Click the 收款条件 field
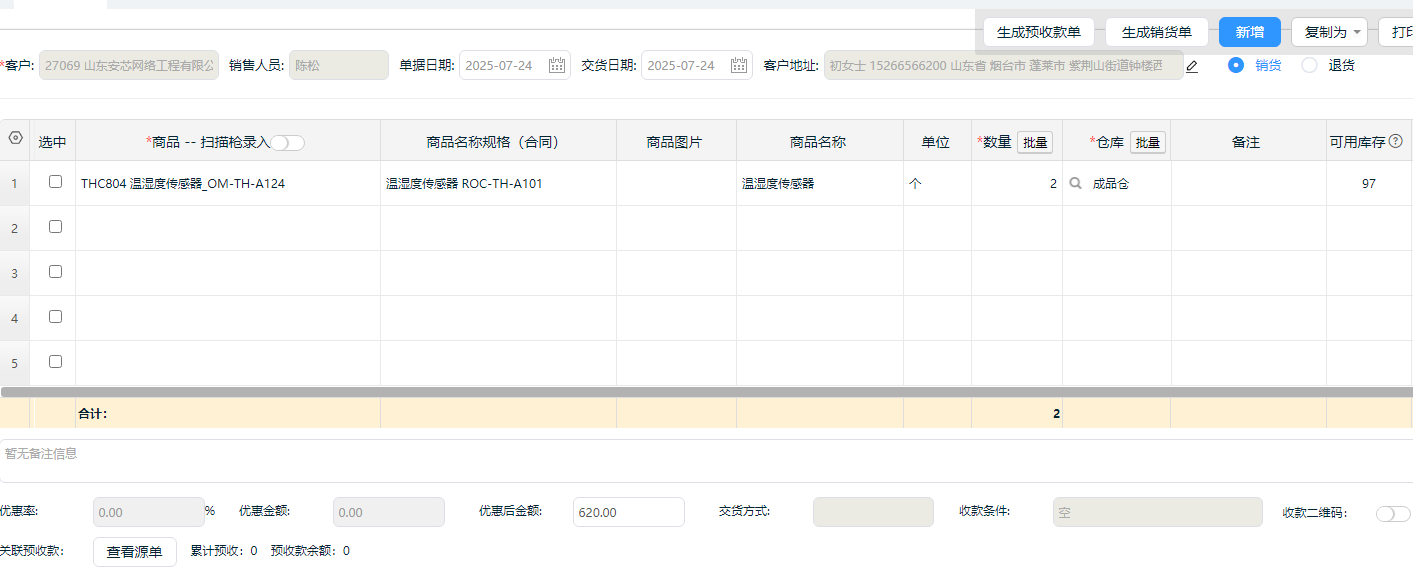 1157,512
